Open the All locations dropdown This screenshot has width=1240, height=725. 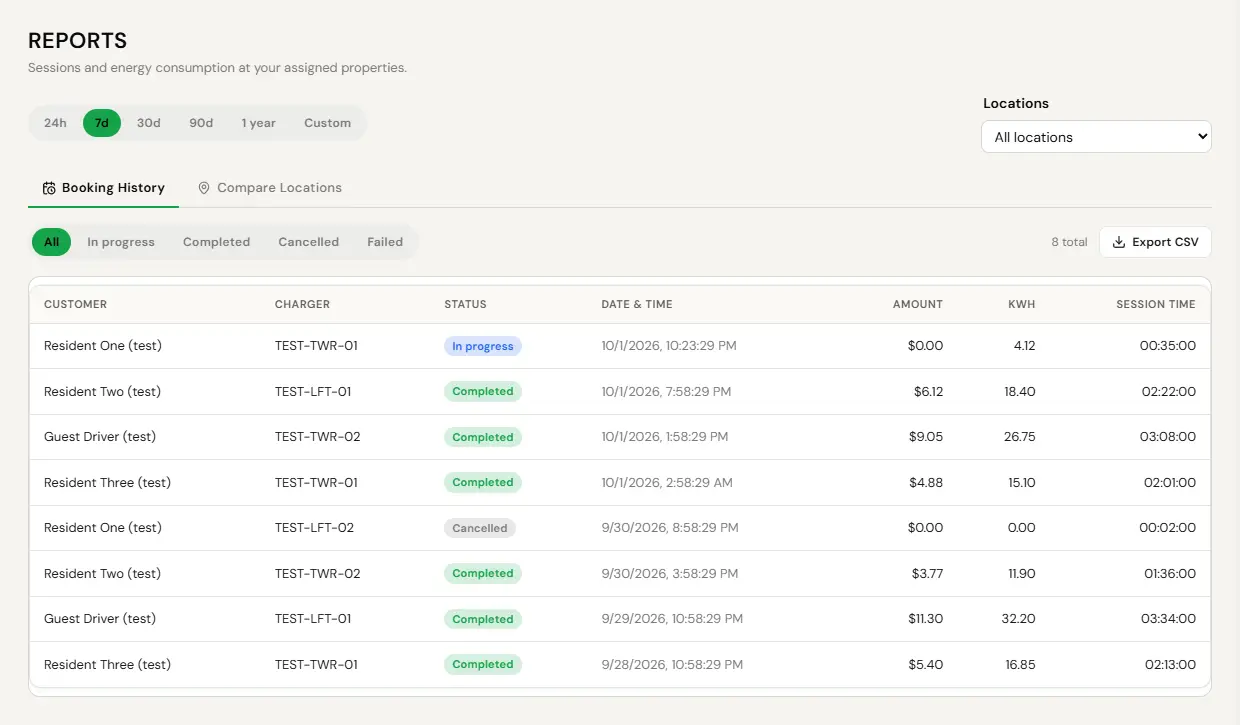click(x=1096, y=137)
